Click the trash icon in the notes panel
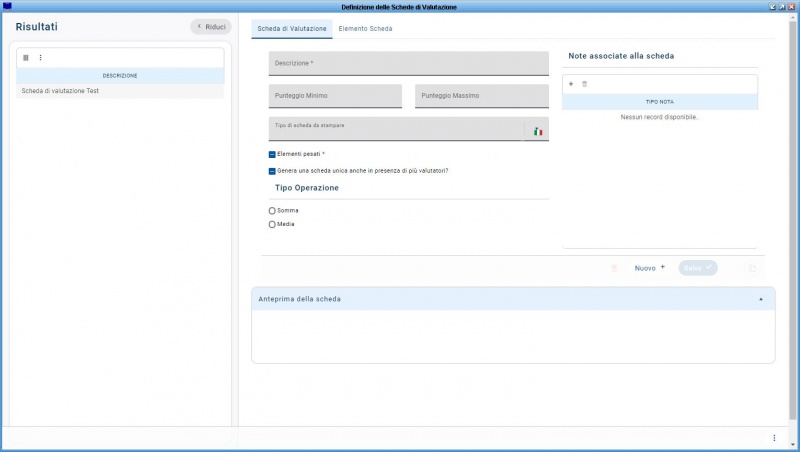 click(585, 84)
